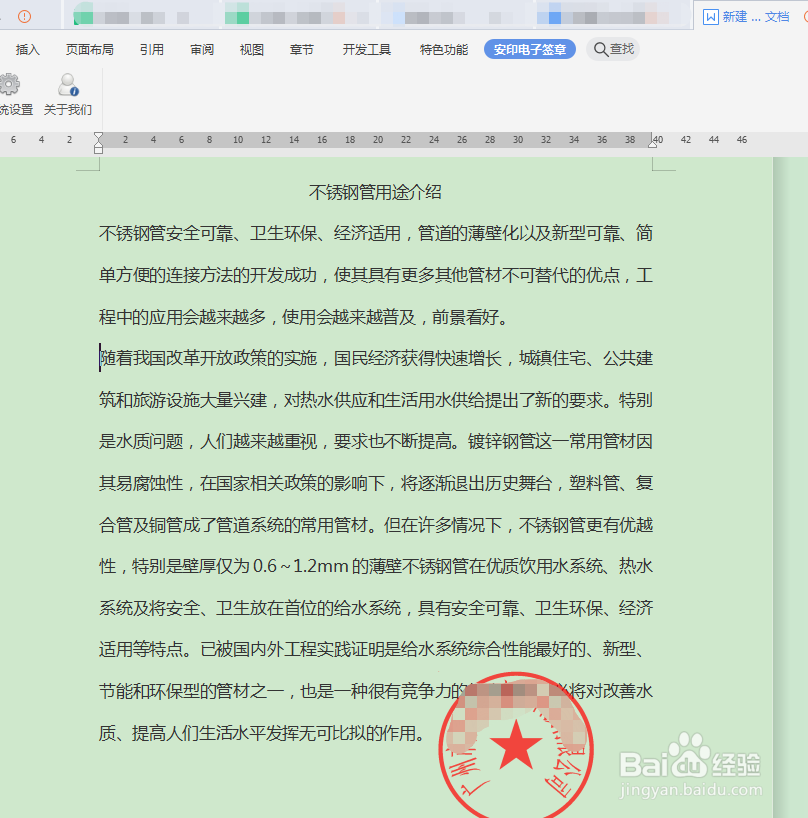Click text 不锈钢管安全可靠 in first paragraph
This screenshot has width=808, height=818.
click(166, 233)
